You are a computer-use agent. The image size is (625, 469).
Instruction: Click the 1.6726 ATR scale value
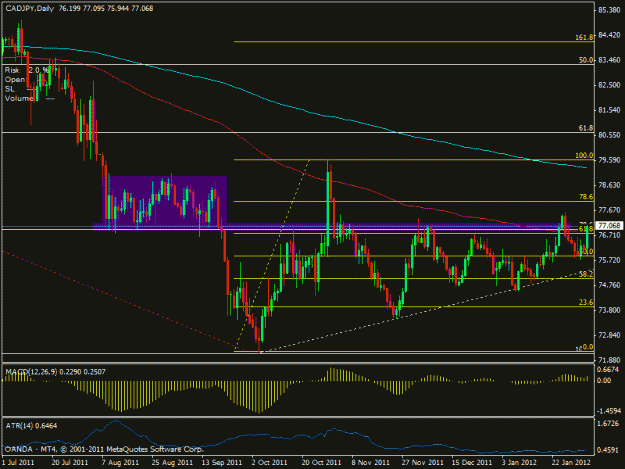(x=609, y=423)
